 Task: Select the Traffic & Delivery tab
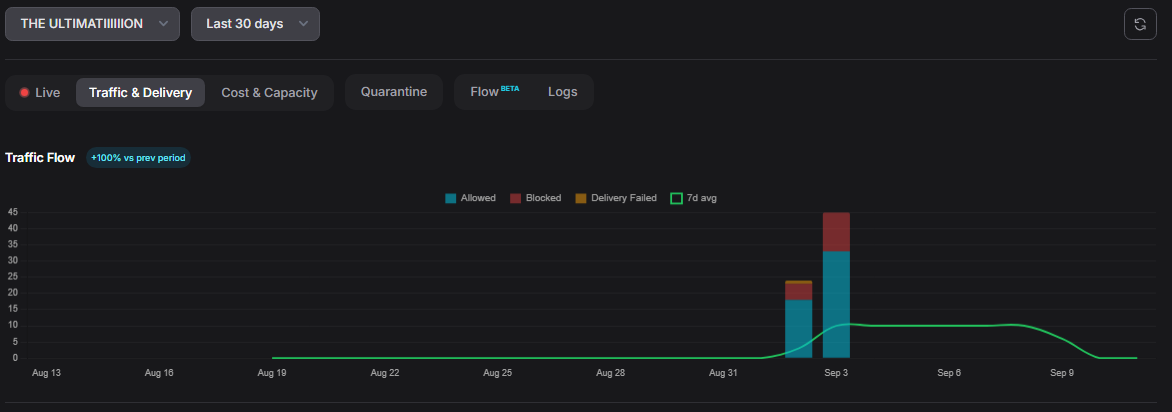click(141, 93)
